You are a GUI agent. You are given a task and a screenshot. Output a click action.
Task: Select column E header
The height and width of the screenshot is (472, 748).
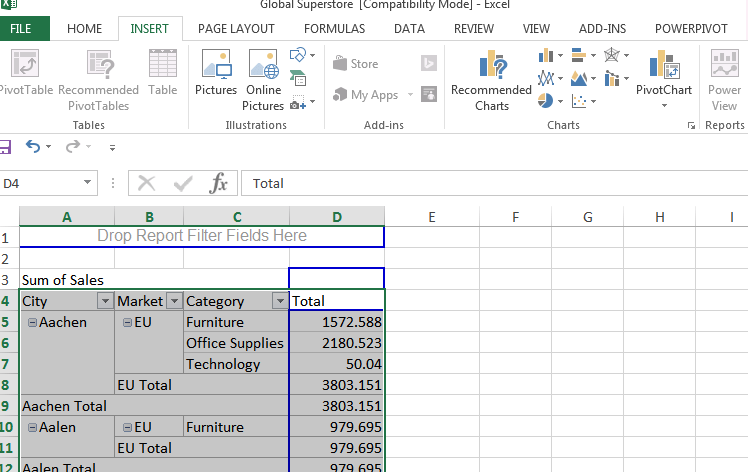point(432,217)
